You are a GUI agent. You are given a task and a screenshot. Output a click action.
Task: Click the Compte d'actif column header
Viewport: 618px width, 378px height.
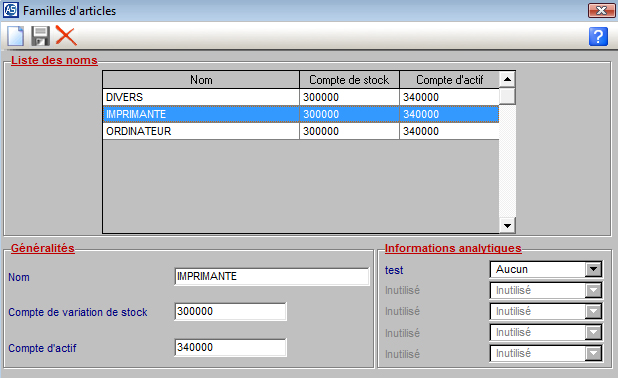tap(449, 80)
